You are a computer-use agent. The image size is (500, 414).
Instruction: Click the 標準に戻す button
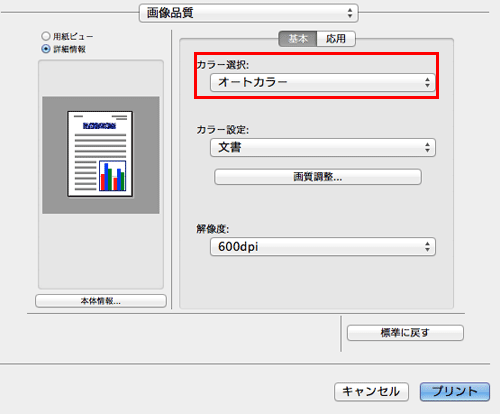pyautogui.click(x=405, y=333)
